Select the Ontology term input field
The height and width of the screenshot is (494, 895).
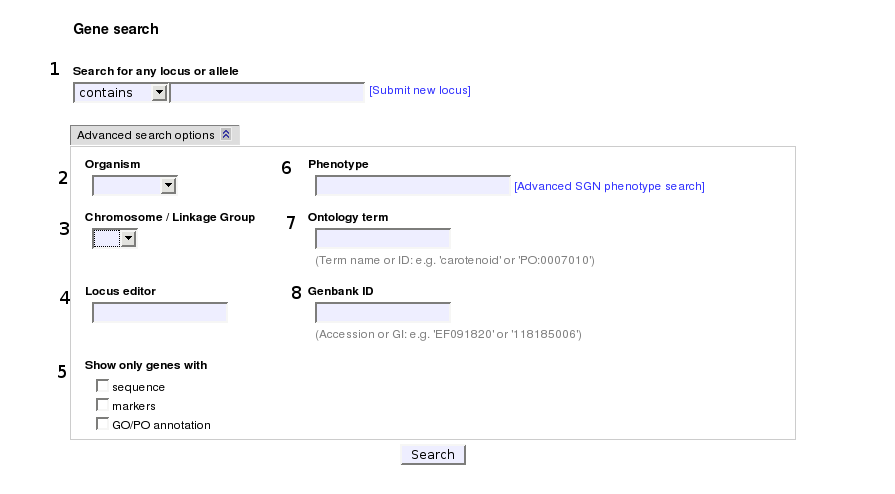383,238
